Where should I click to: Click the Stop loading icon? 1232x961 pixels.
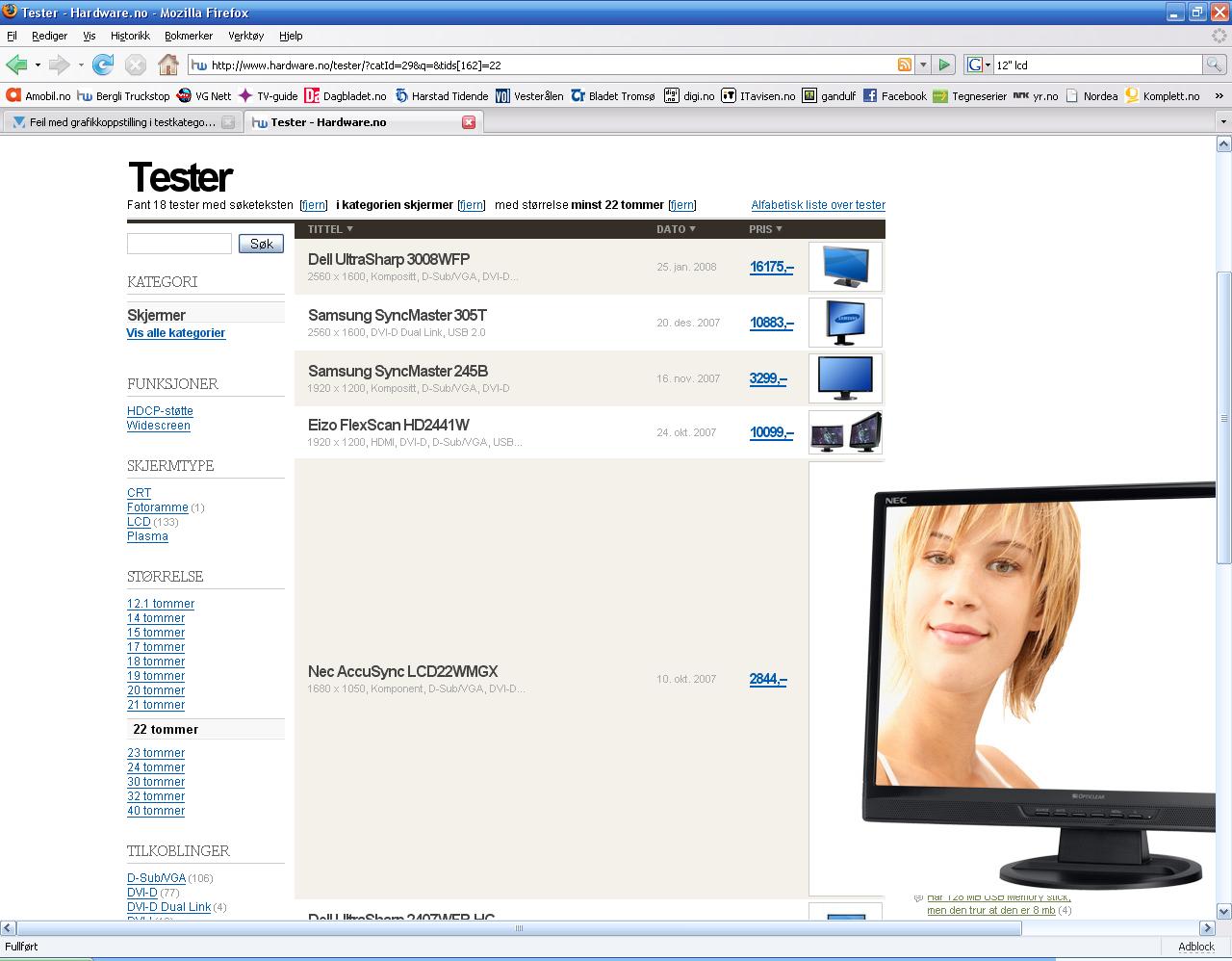[136, 65]
